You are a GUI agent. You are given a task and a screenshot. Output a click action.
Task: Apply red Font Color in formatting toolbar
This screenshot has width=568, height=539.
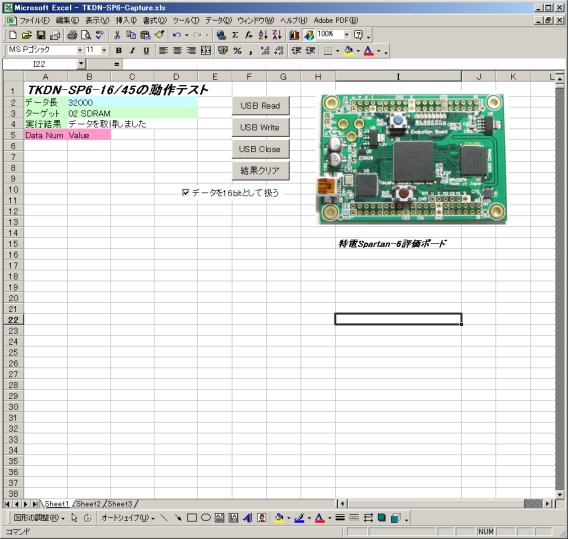click(369, 51)
